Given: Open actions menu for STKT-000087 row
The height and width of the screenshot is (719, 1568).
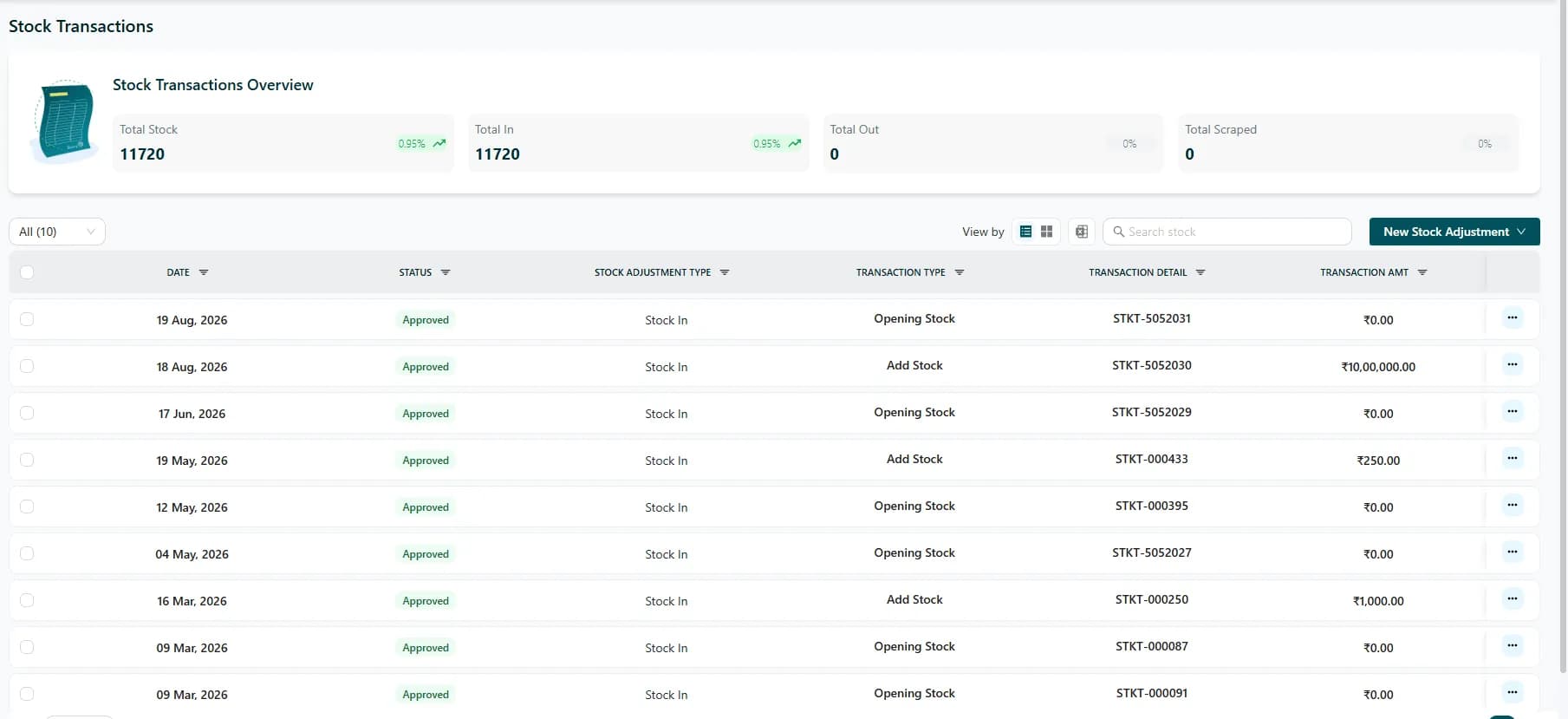Looking at the screenshot, I should tap(1512, 646).
